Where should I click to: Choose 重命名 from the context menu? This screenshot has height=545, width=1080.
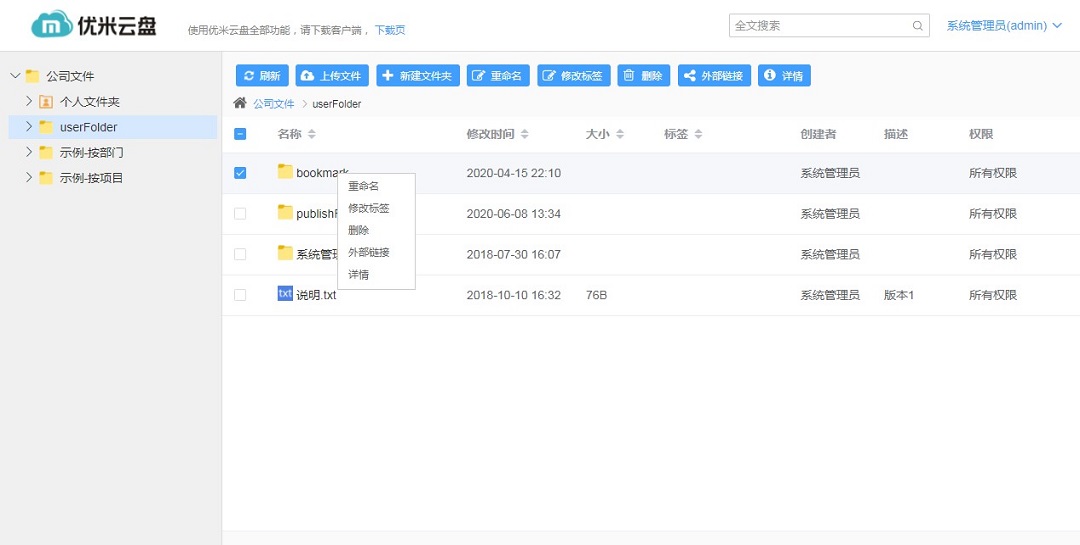click(x=364, y=186)
